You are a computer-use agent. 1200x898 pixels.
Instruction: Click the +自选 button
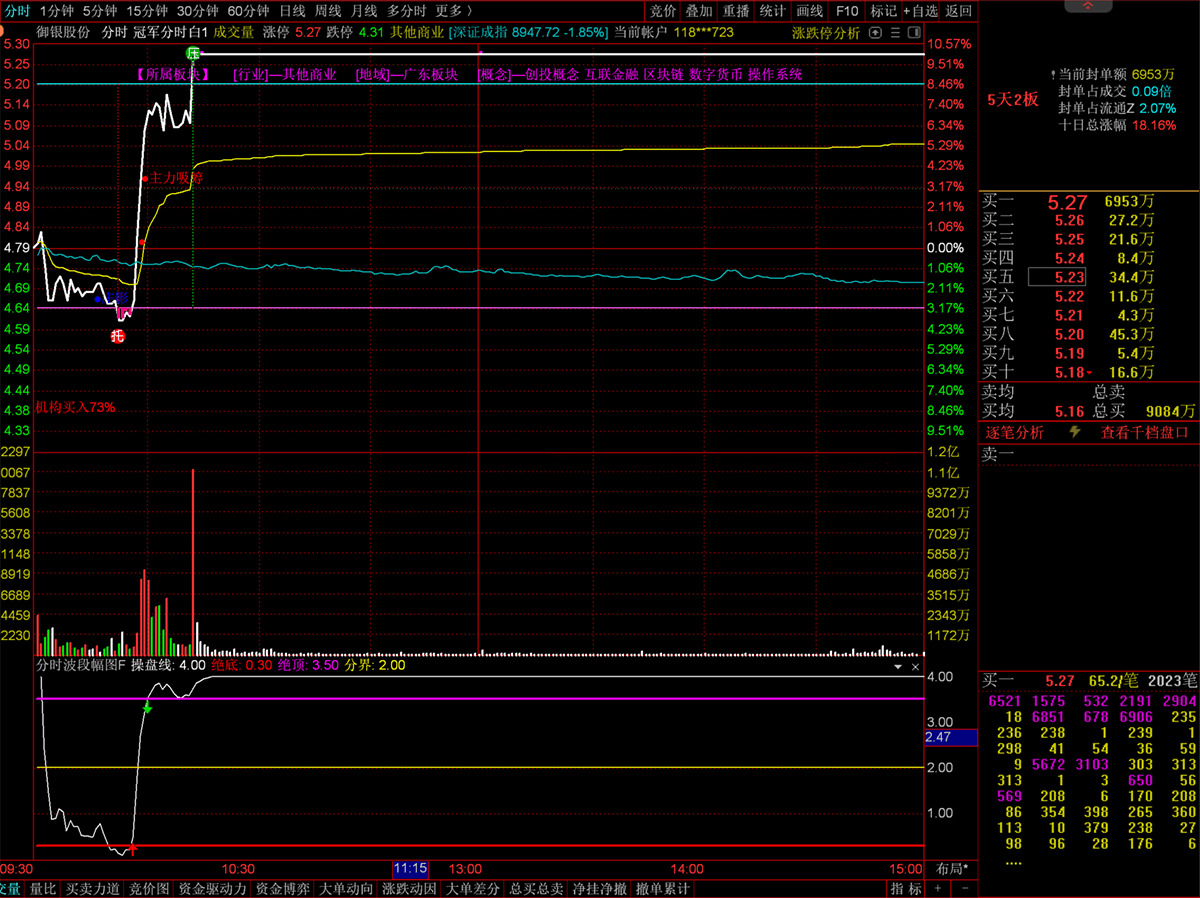920,11
